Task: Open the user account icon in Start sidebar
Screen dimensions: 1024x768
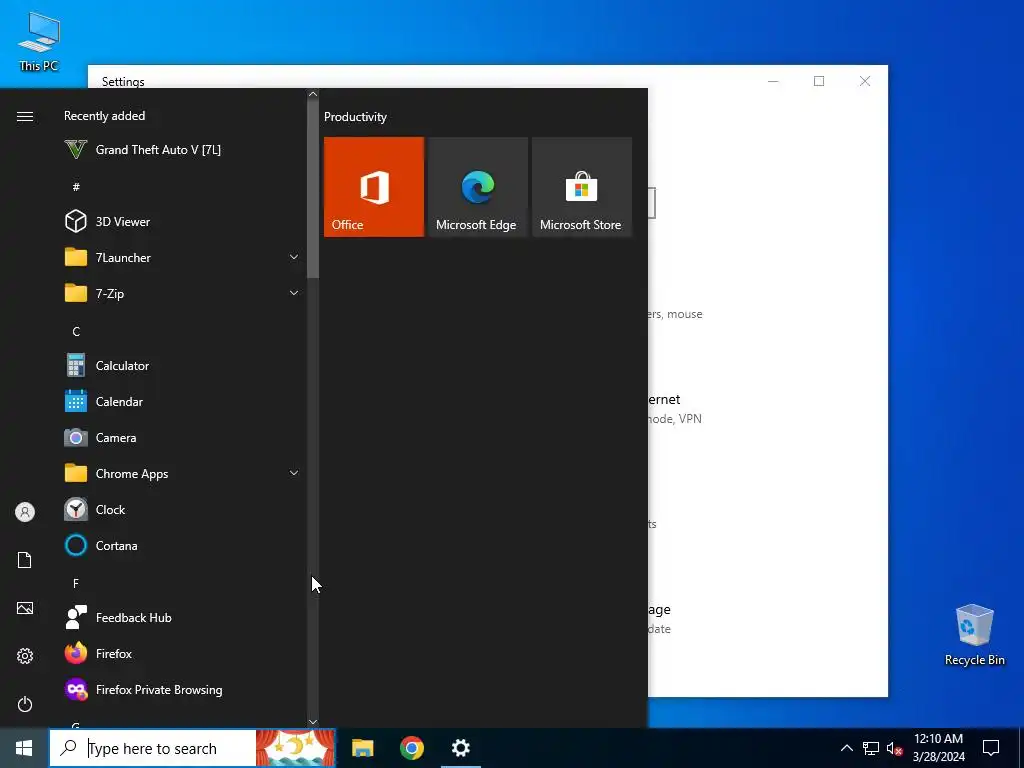Action: click(x=25, y=512)
